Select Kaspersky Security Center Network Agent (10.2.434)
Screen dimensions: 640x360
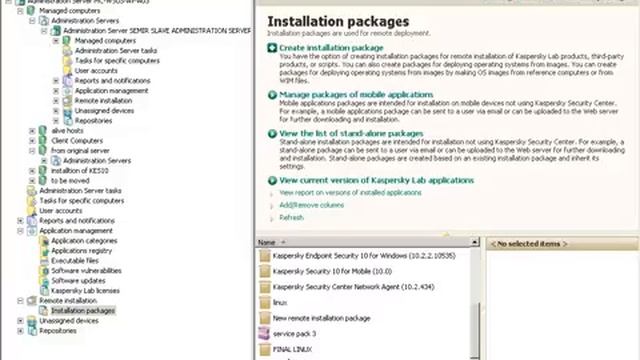point(353,287)
